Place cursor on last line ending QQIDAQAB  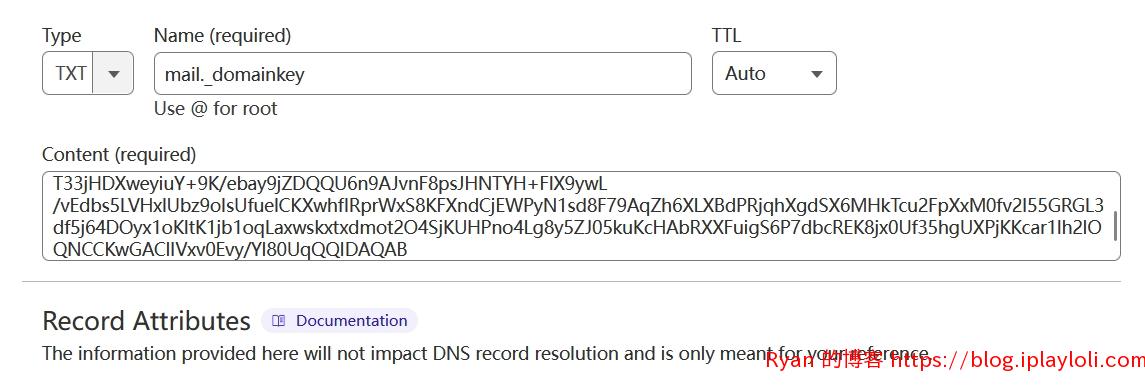[x=230, y=250]
